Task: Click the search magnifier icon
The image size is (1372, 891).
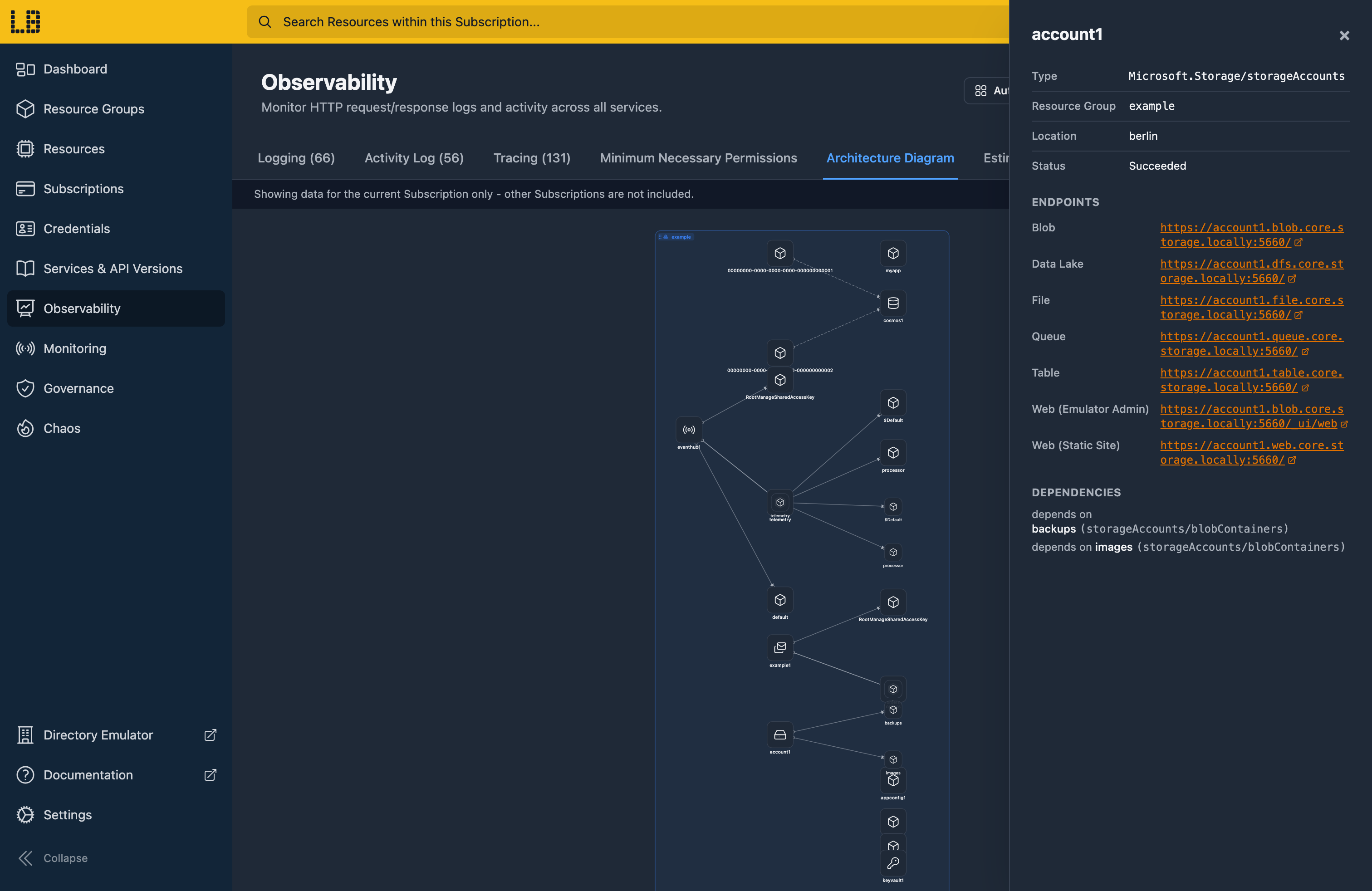Action: tap(265, 22)
